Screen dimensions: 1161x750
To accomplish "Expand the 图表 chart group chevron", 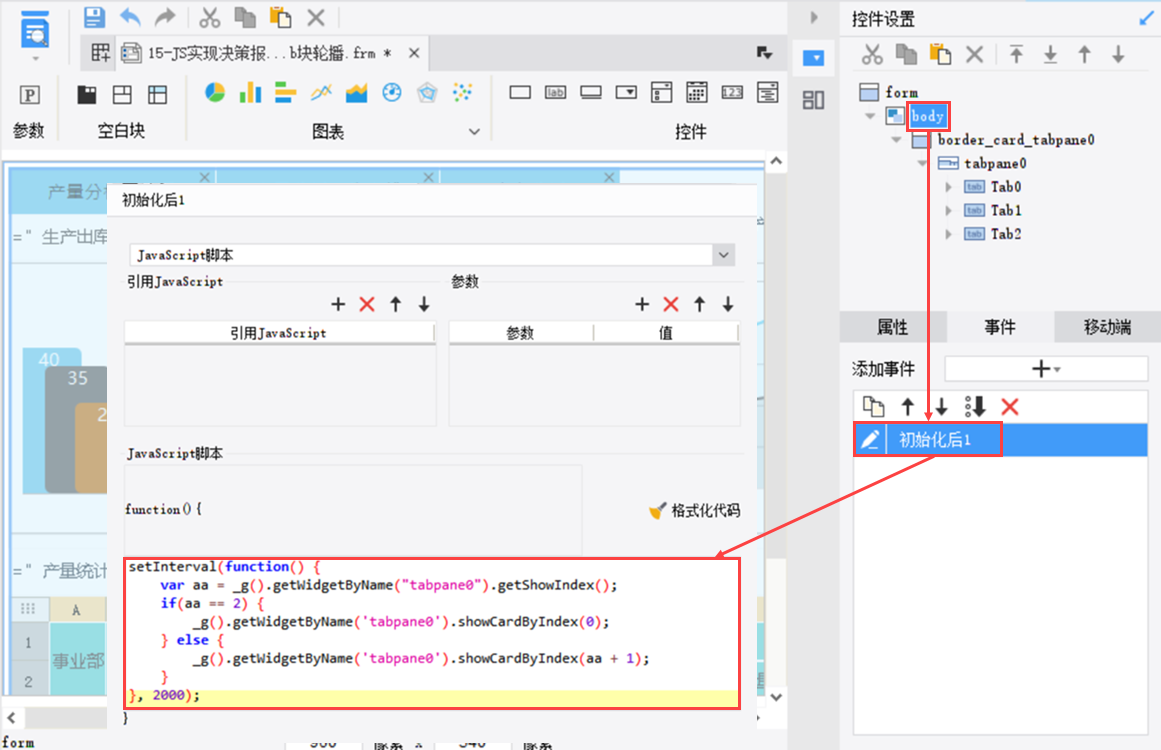I will pyautogui.click(x=474, y=132).
